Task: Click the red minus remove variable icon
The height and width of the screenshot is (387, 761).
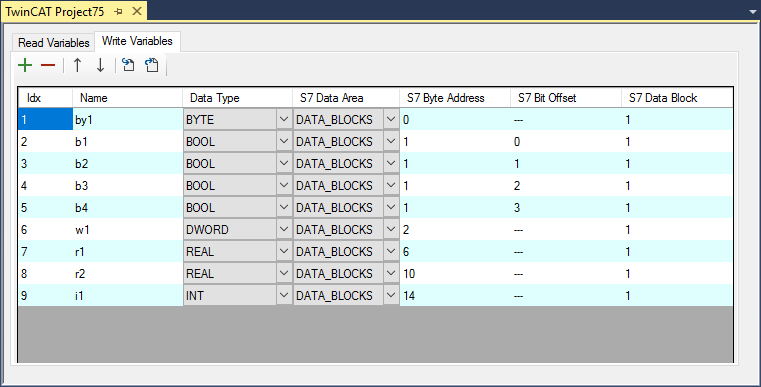Action: [x=48, y=65]
